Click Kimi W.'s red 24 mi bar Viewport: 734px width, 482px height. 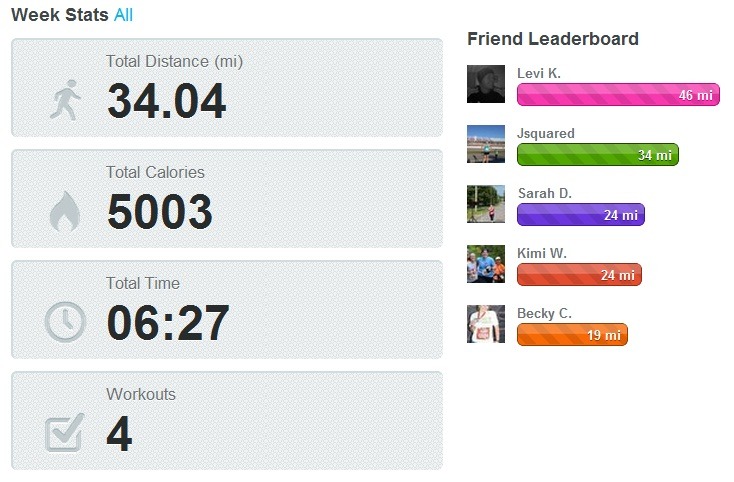click(x=579, y=275)
